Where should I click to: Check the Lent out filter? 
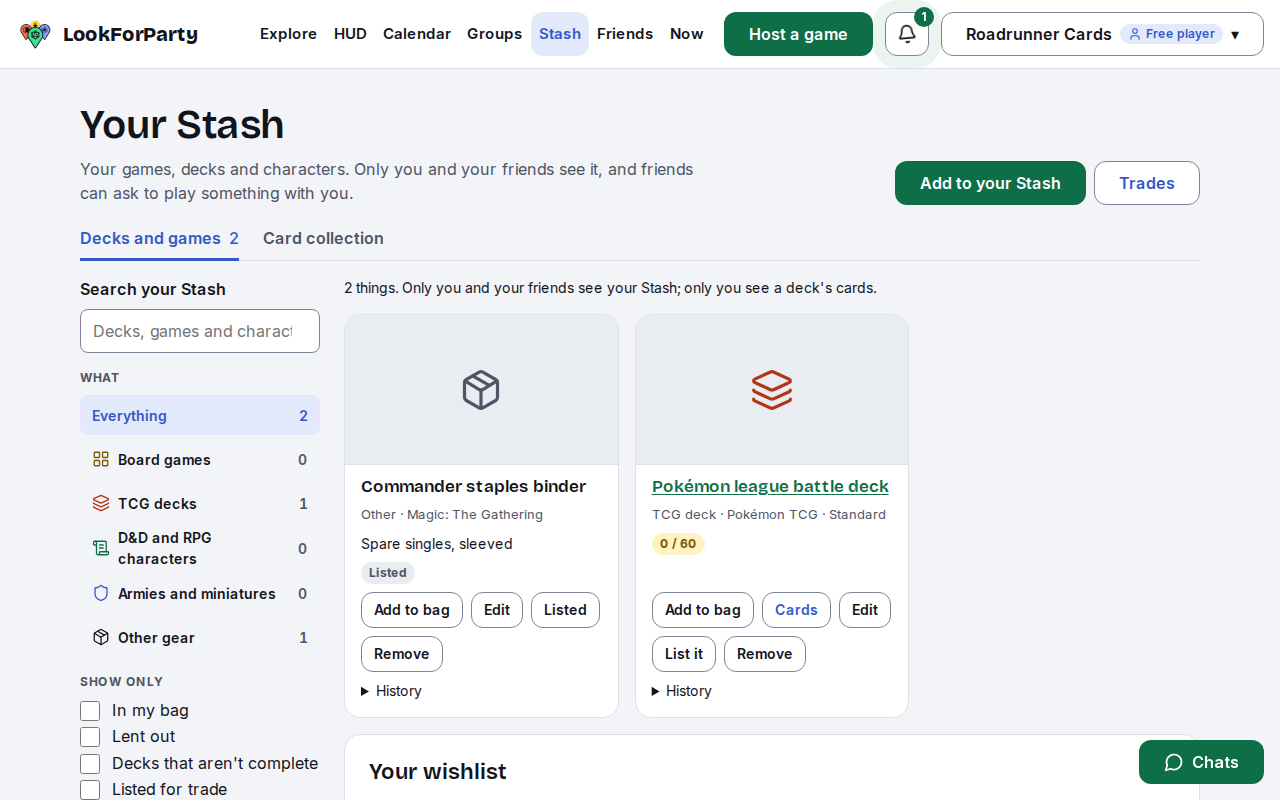click(x=90, y=737)
